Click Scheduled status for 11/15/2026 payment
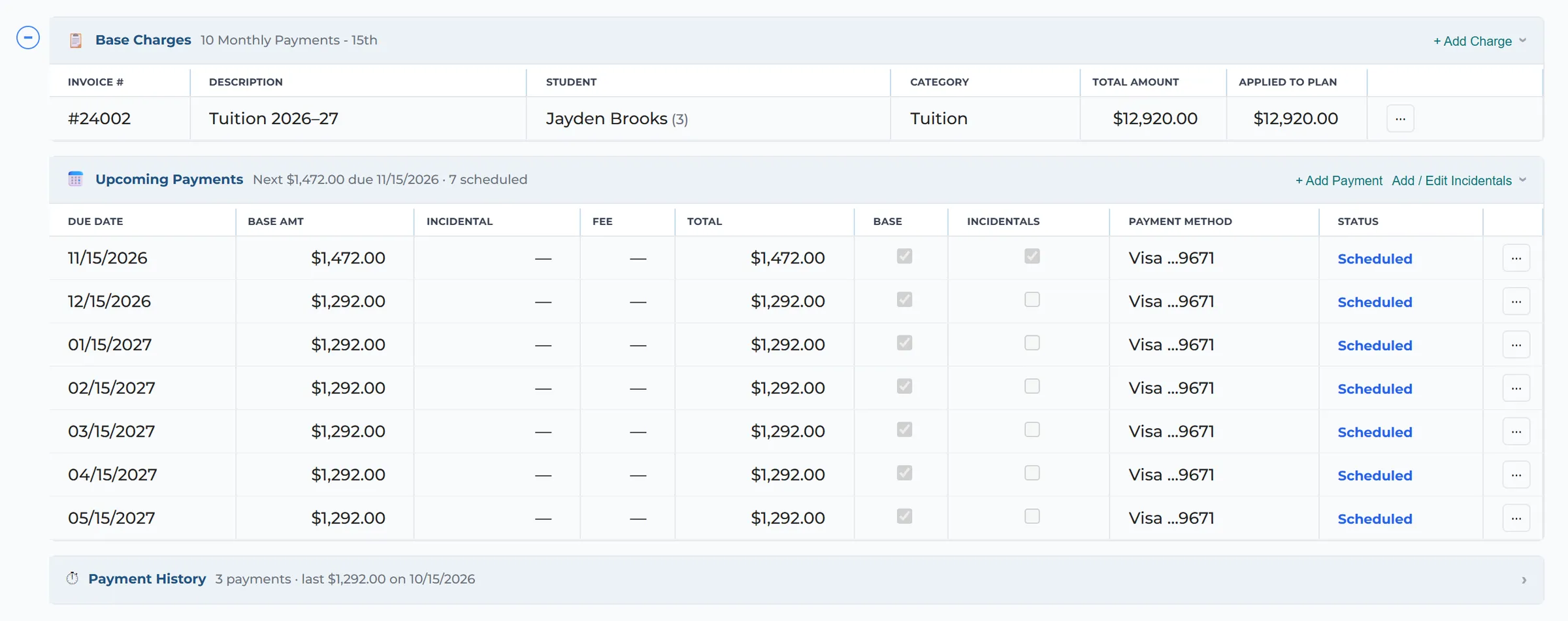1568x621 pixels. pyautogui.click(x=1375, y=259)
